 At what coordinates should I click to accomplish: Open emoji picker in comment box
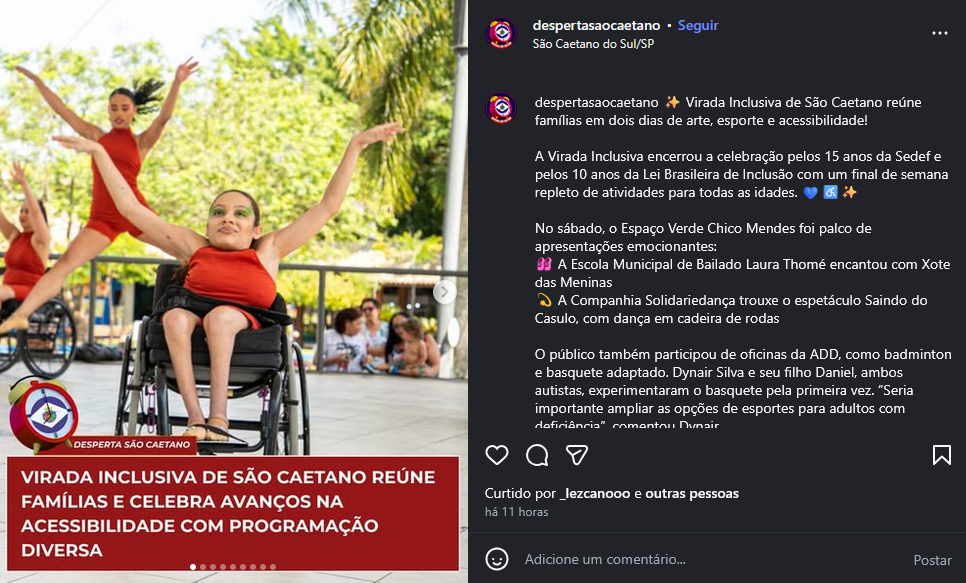[497, 560]
